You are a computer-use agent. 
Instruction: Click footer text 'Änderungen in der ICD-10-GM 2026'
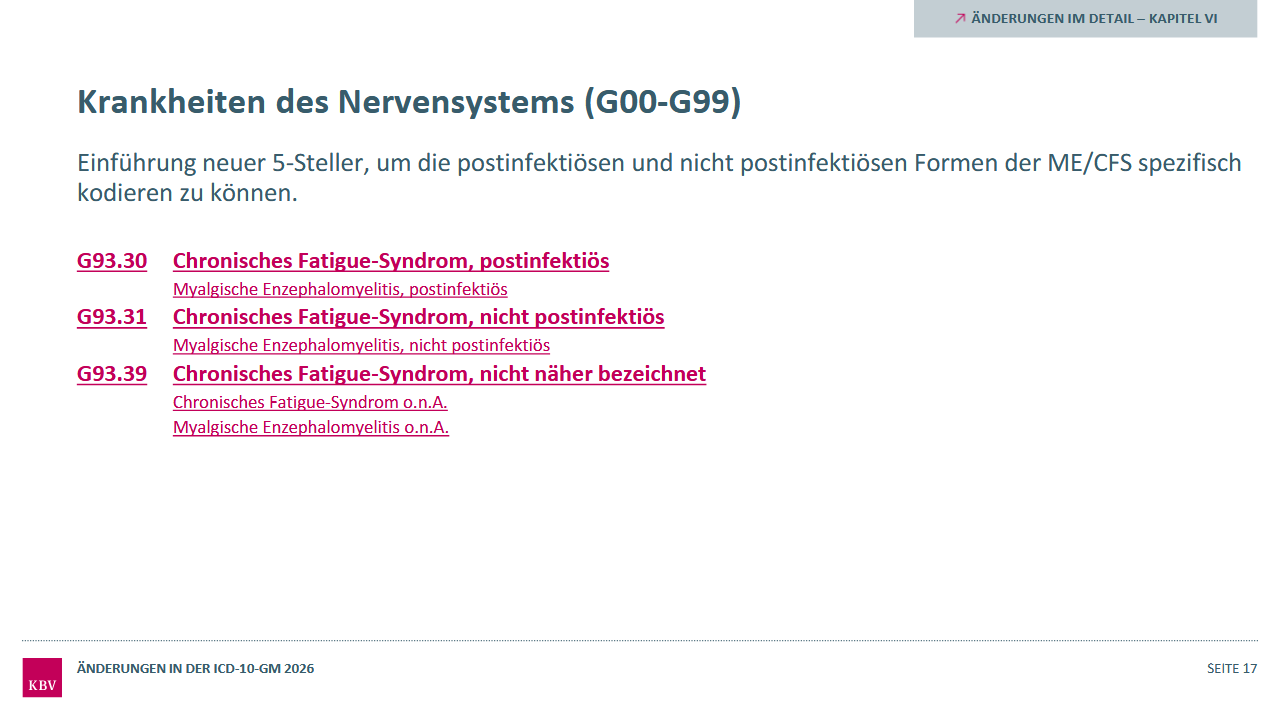click(196, 668)
